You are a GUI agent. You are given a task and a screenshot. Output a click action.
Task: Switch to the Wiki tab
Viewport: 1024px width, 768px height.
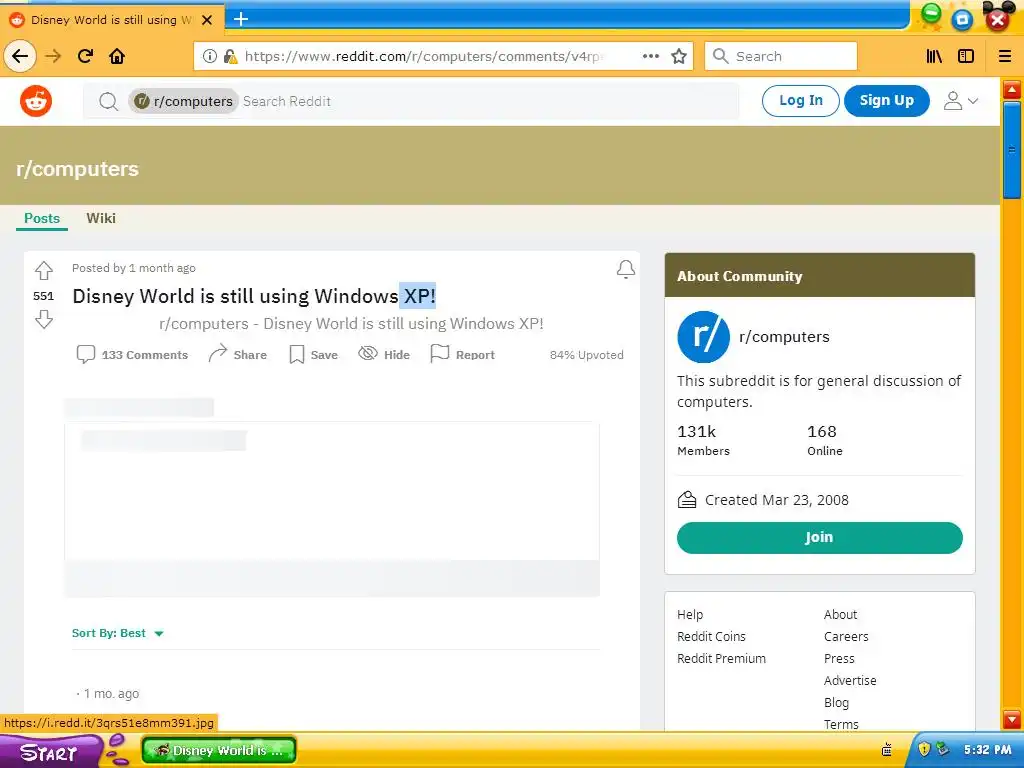click(x=101, y=218)
